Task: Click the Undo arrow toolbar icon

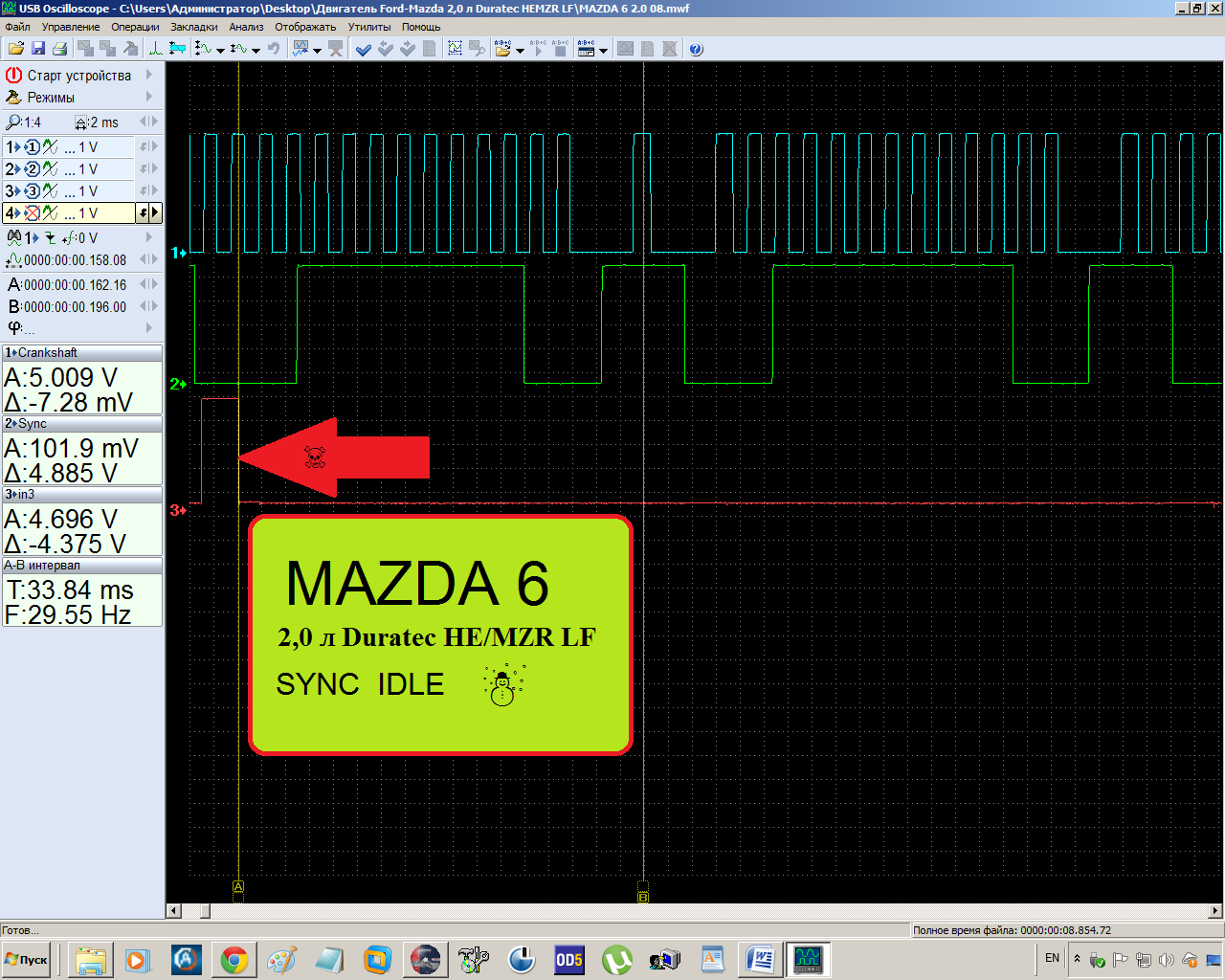Action: 274,49
